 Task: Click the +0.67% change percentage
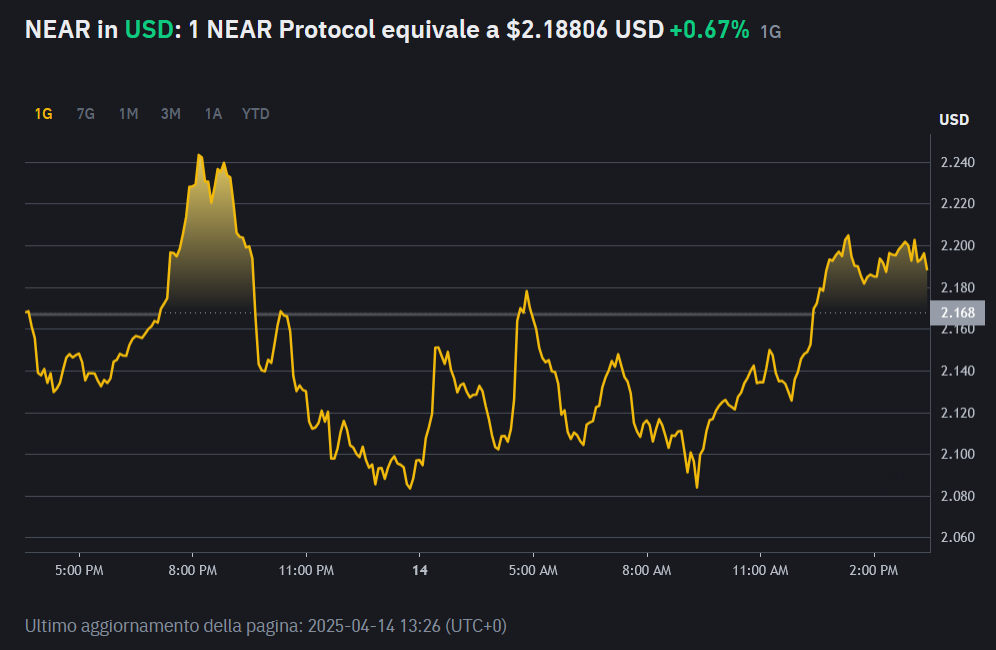pyautogui.click(x=710, y=30)
